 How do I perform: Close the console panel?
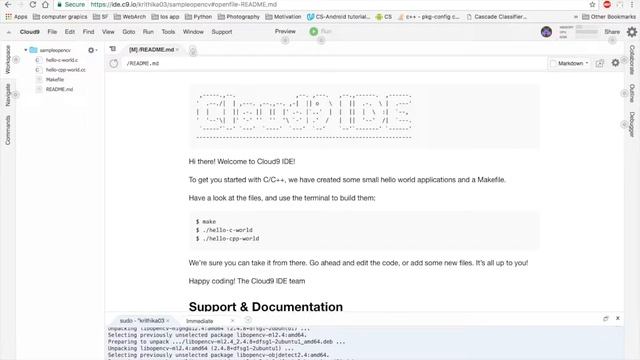click(618, 318)
